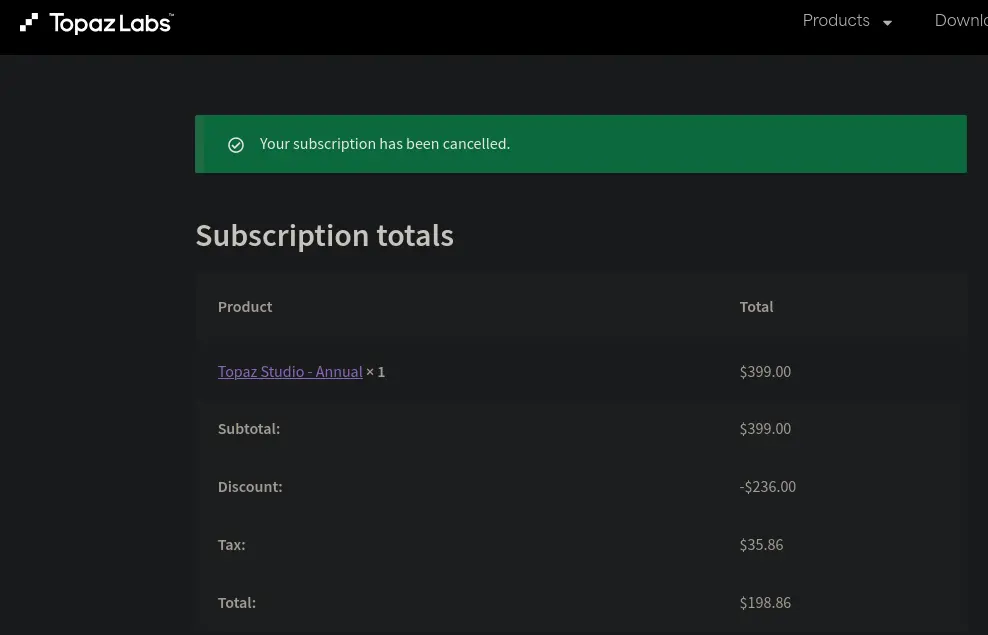Select the $198.86 final total amount
The width and height of the screenshot is (988, 635).
coord(765,603)
